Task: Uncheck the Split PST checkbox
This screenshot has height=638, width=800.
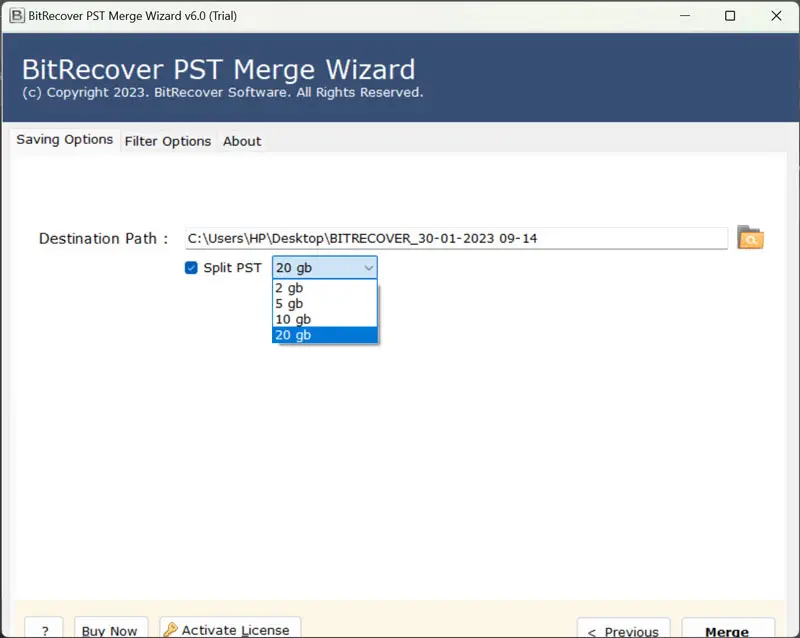Action: coord(191,268)
